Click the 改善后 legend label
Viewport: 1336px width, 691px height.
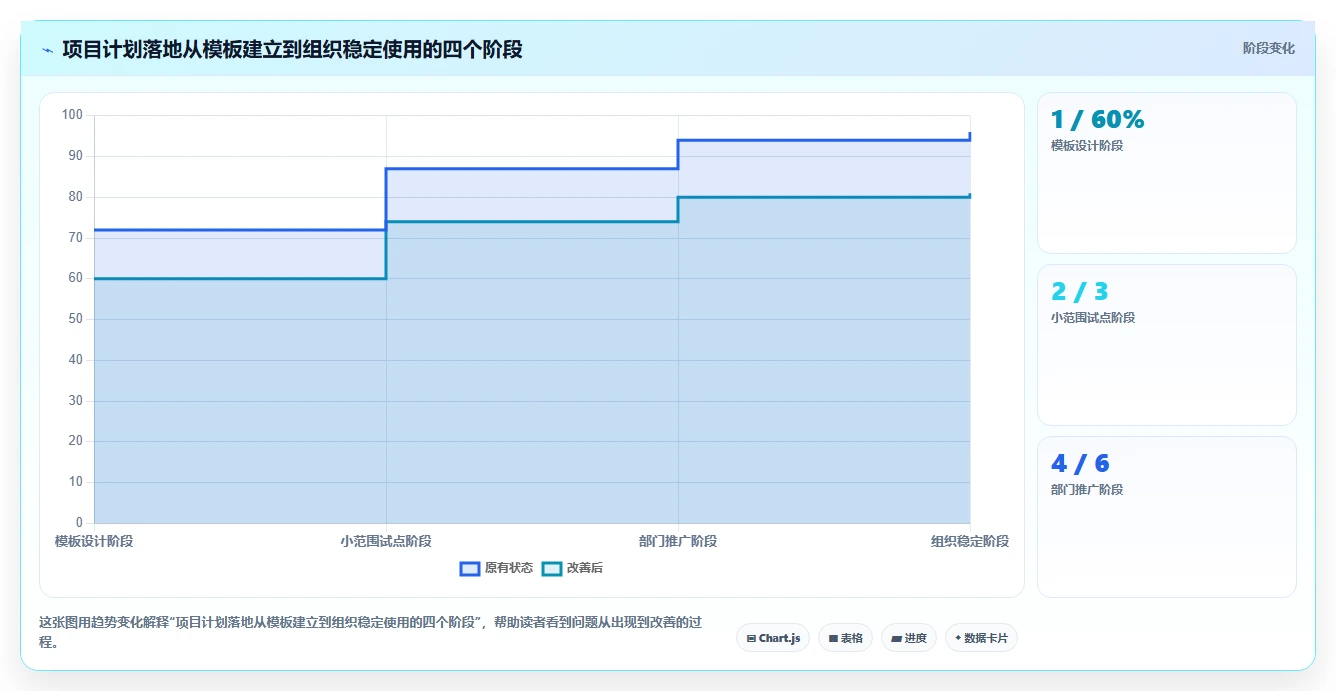tap(585, 568)
